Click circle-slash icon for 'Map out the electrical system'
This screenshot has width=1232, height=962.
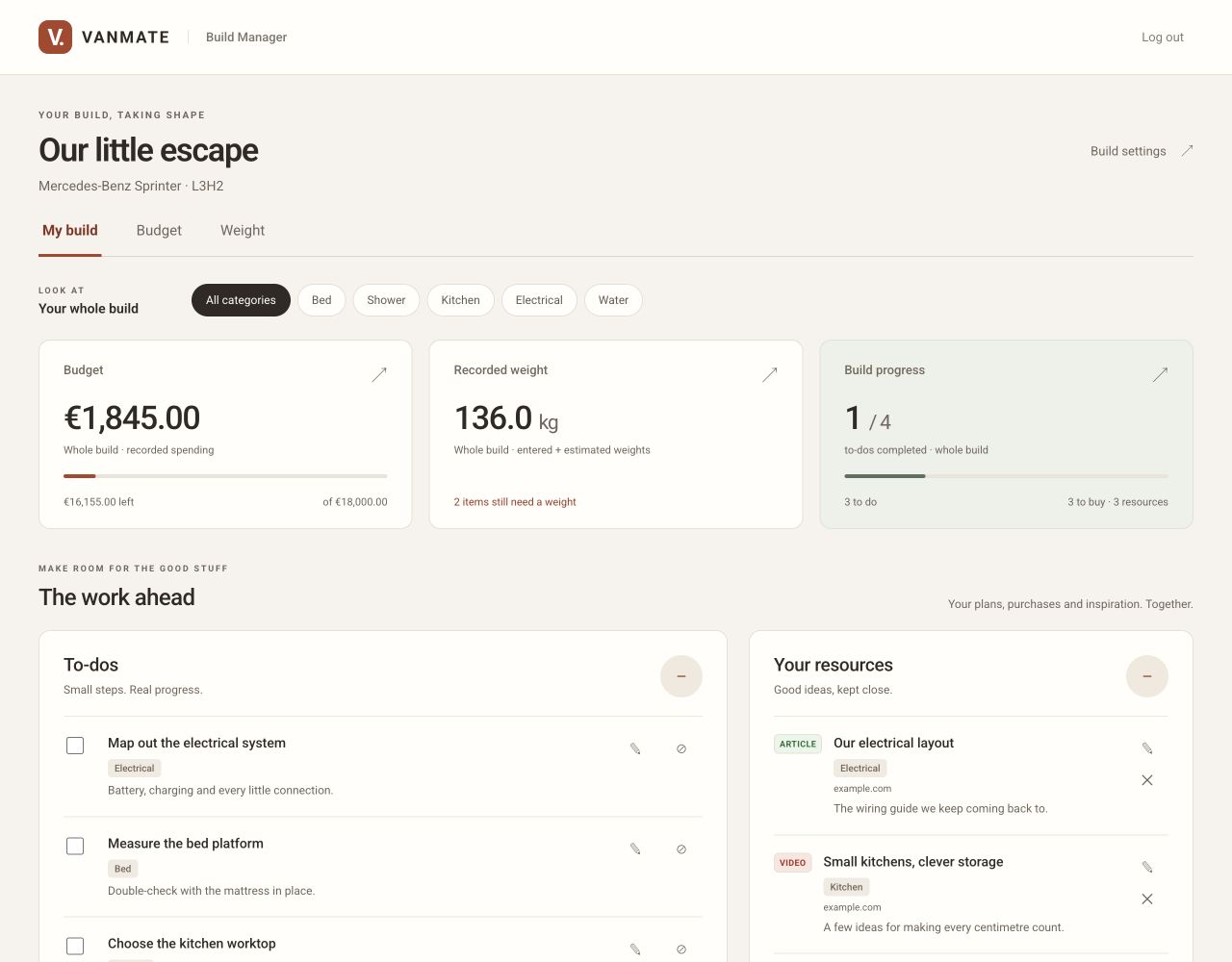(681, 748)
